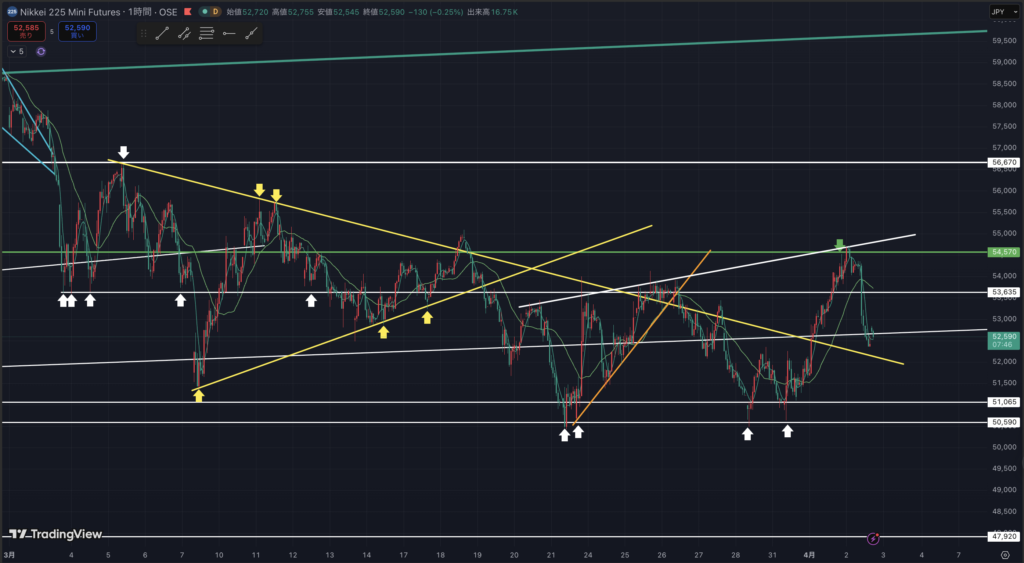Choose the multi-line levels drawing tool
Screen dimensions: 1024x563
click(206, 33)
